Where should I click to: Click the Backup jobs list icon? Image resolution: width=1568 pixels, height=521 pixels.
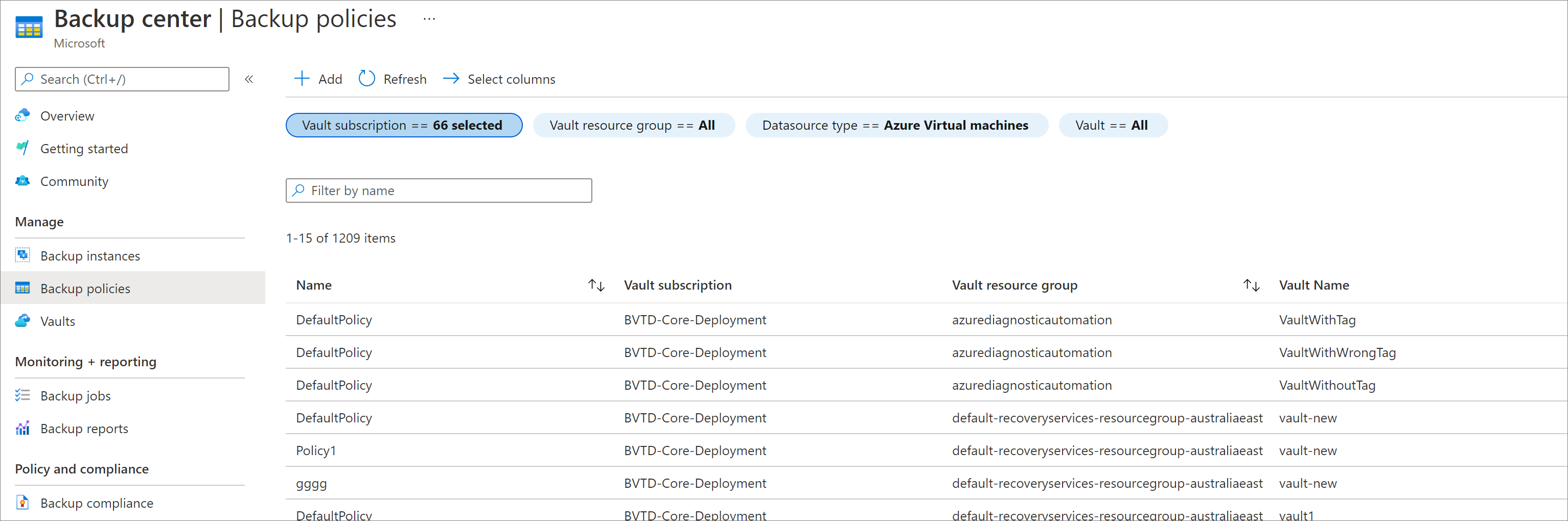pyautogui.click(x=23, y=396)
